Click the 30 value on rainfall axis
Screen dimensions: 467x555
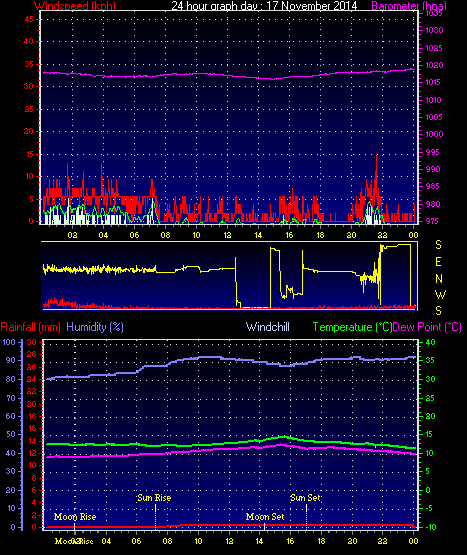[x=32, y=342]
